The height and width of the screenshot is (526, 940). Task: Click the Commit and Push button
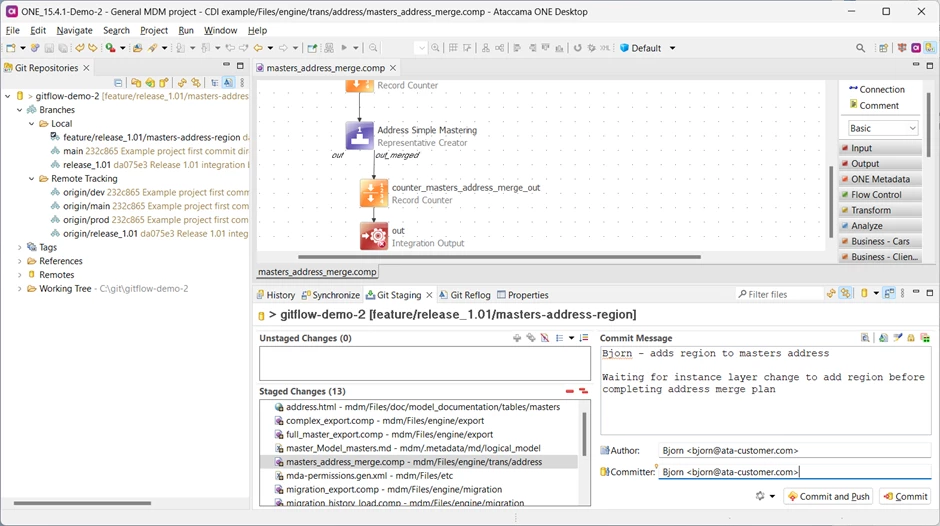tap(828, 497)
